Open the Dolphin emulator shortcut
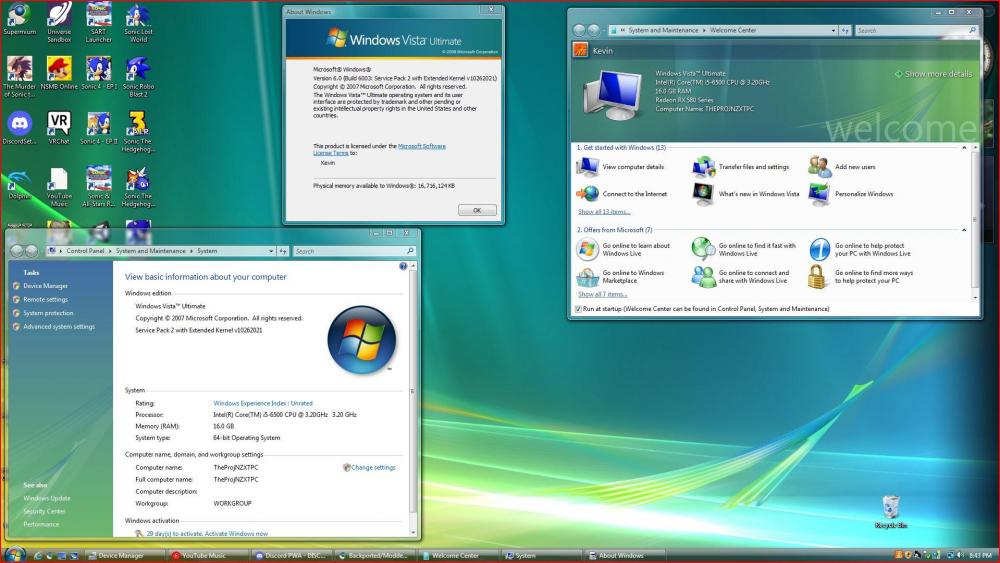This screenshot has height=563, width=1000. pos(19,178)
